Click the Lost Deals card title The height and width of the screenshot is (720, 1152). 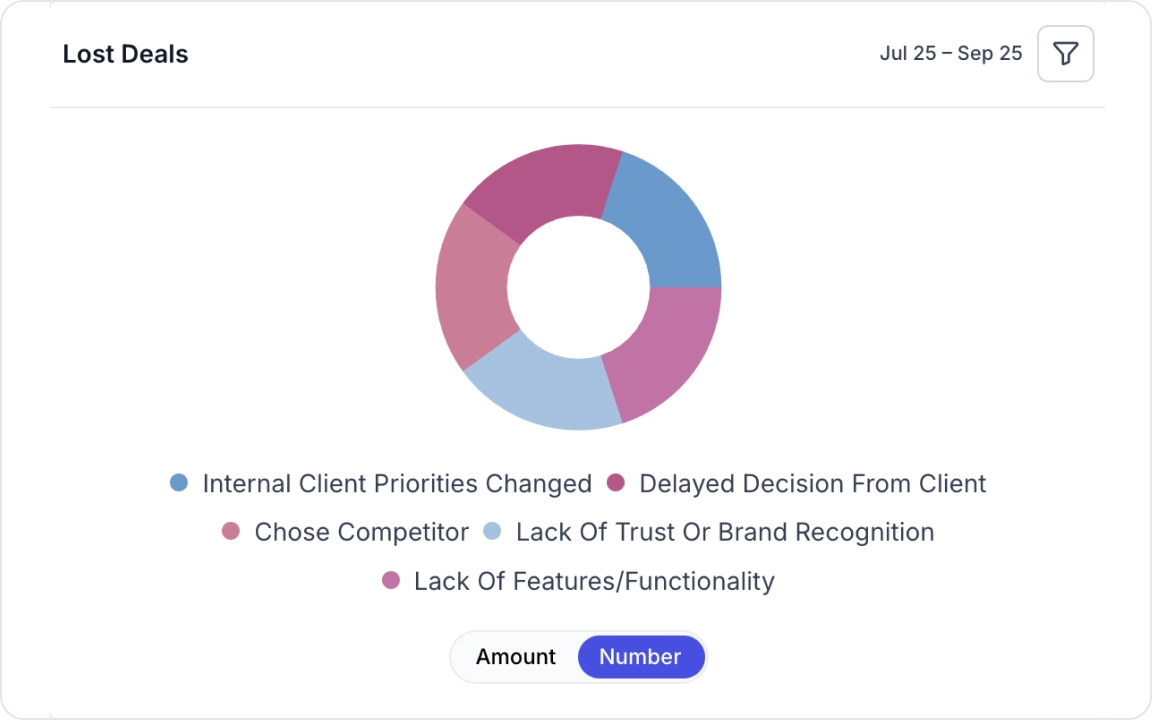125,54
